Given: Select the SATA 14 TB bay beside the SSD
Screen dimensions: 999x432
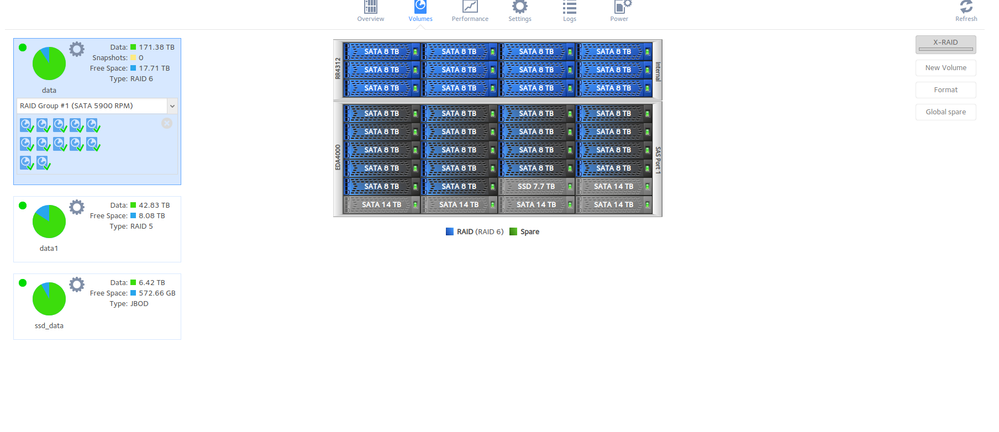Looking at the screenshot, I should (x=615, y=187).
